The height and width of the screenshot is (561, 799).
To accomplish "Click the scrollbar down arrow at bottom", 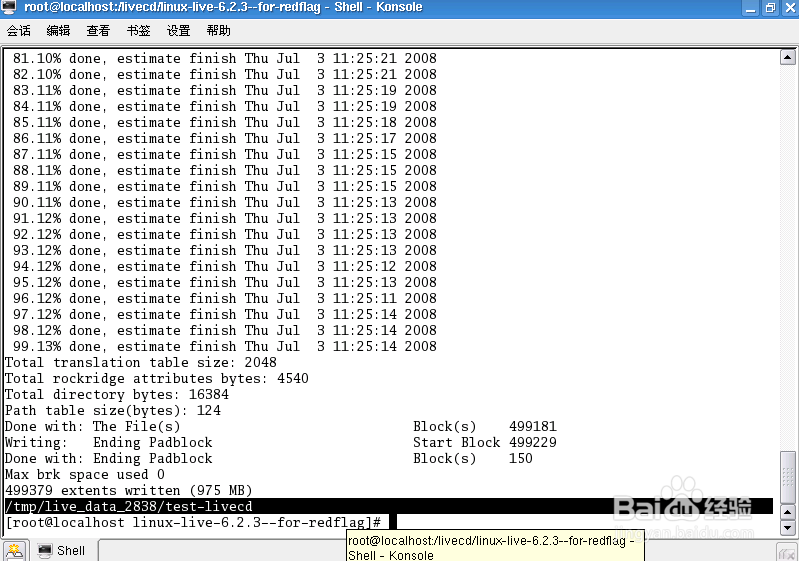I will click(x=788, y=527).
